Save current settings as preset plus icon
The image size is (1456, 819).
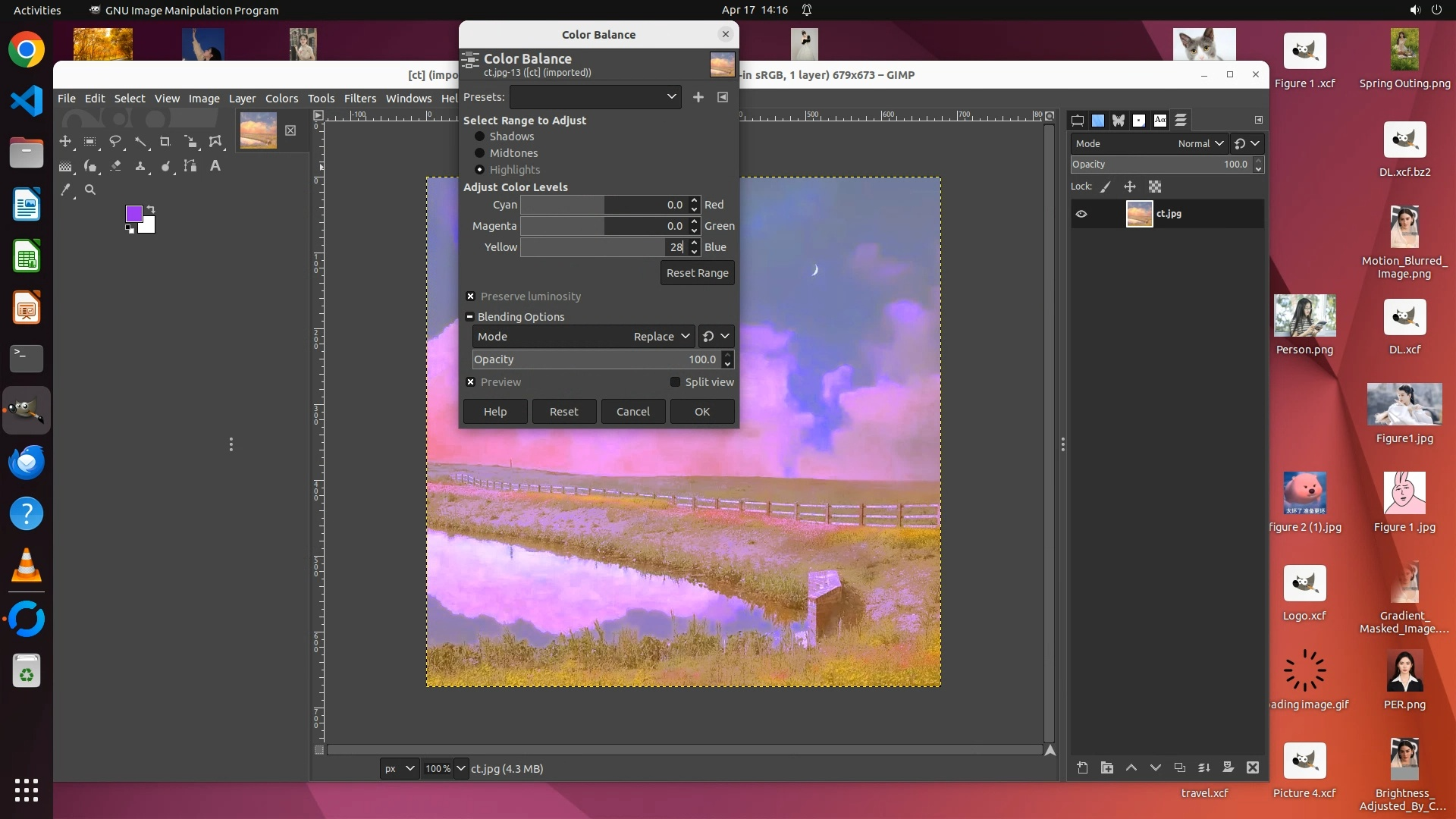point(698,97)
